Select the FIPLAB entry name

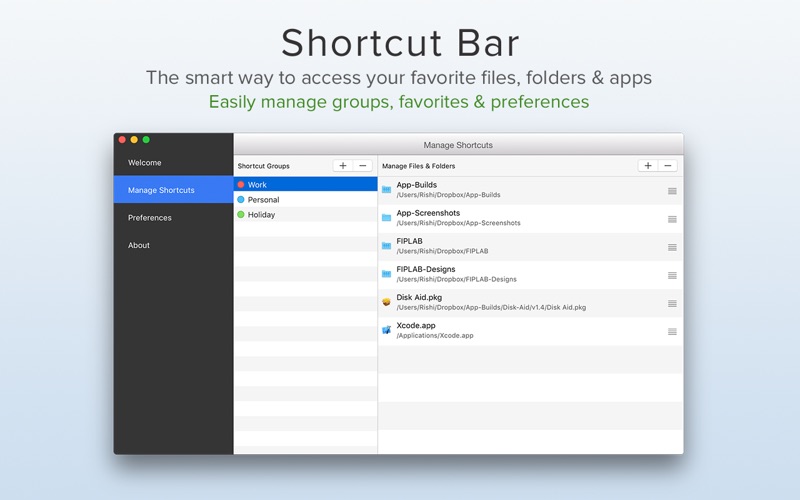click(x=409, y=241)
